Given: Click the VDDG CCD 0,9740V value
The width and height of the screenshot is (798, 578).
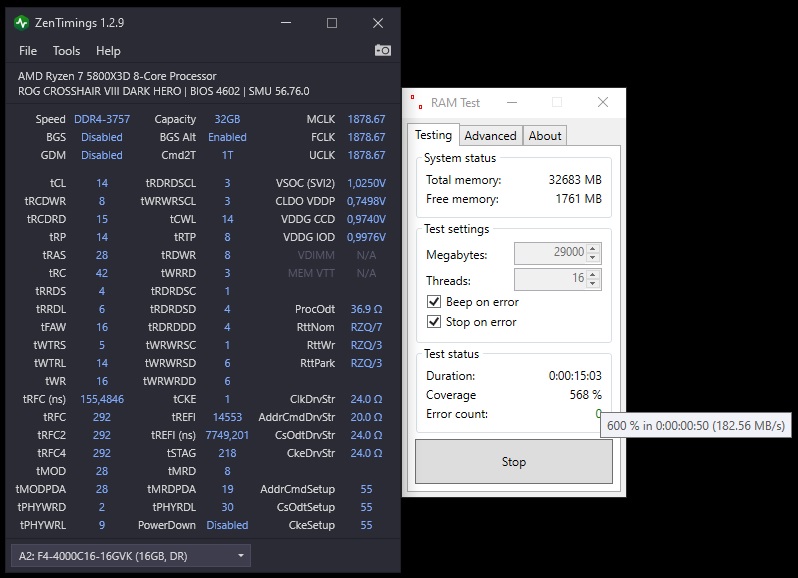Looking at the screenshot, I should [x=366, y=219].
